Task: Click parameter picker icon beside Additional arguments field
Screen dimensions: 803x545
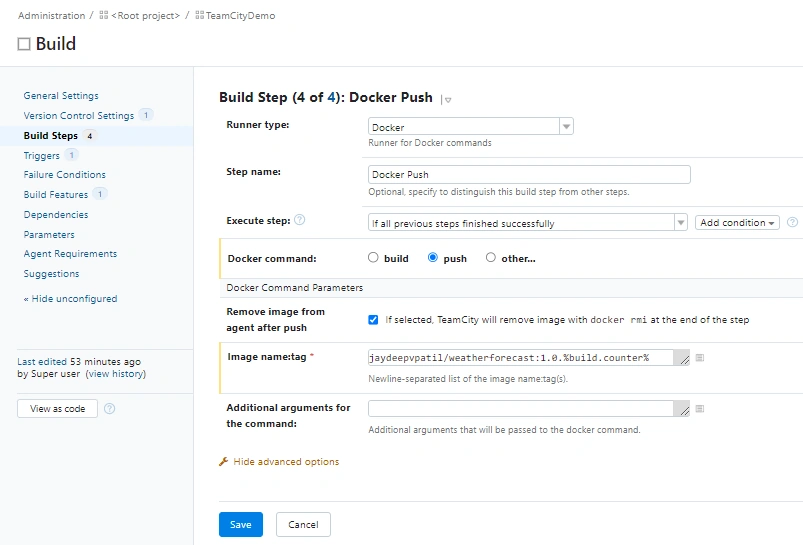Action: pyautogui.click(x=700, y=408)
